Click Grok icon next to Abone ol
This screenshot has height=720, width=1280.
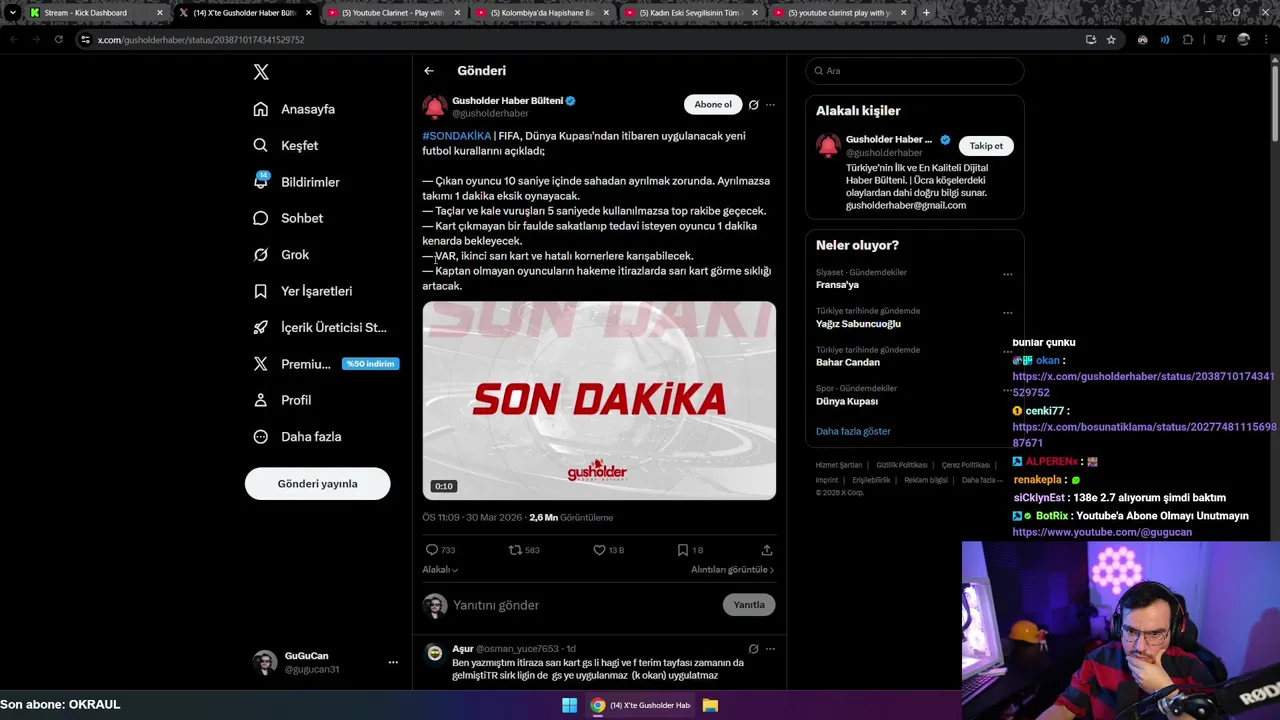[x=754, y=104]
